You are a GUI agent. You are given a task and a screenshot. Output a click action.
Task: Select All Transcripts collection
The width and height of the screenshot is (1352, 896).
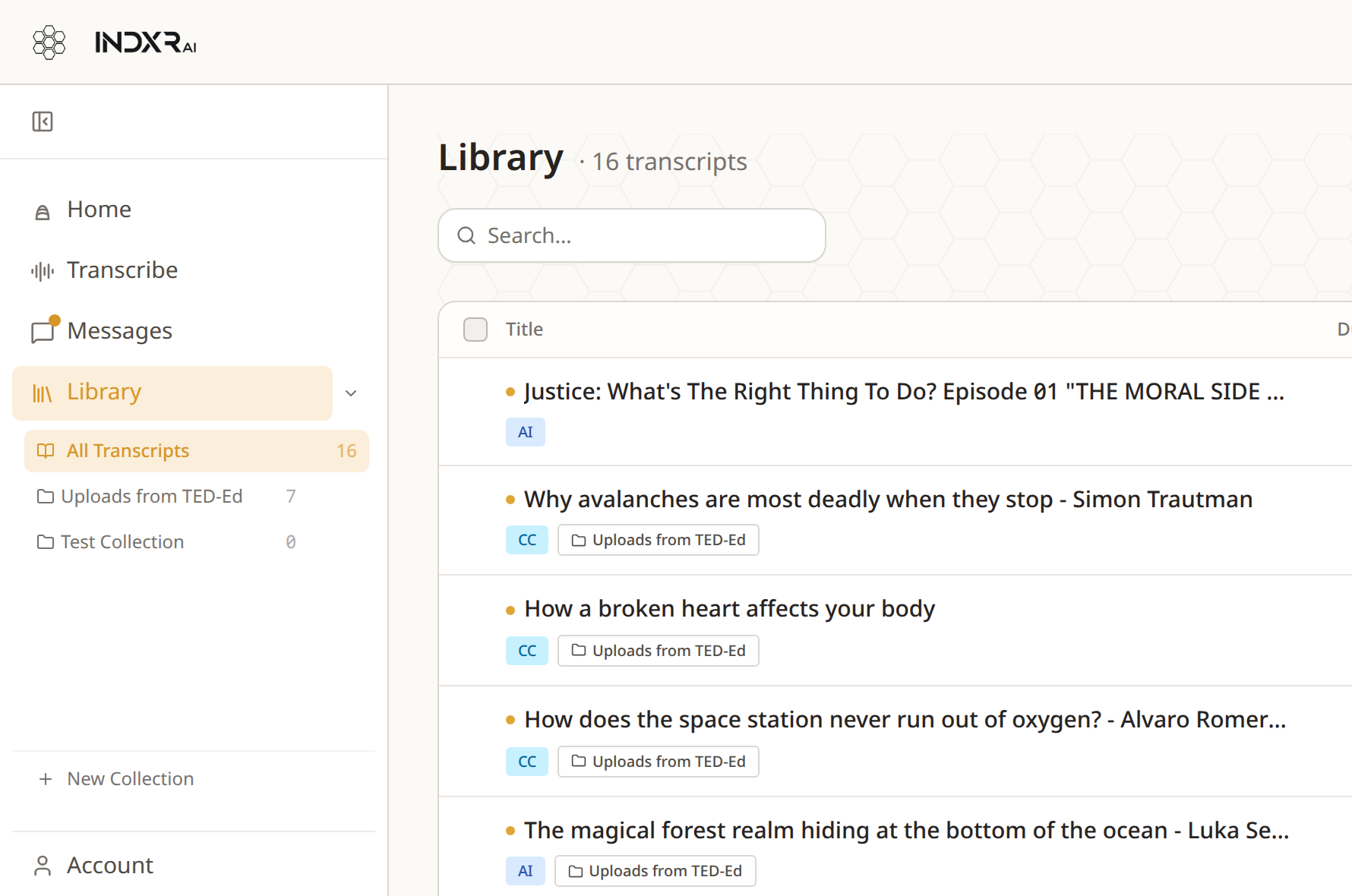point(197,451)
